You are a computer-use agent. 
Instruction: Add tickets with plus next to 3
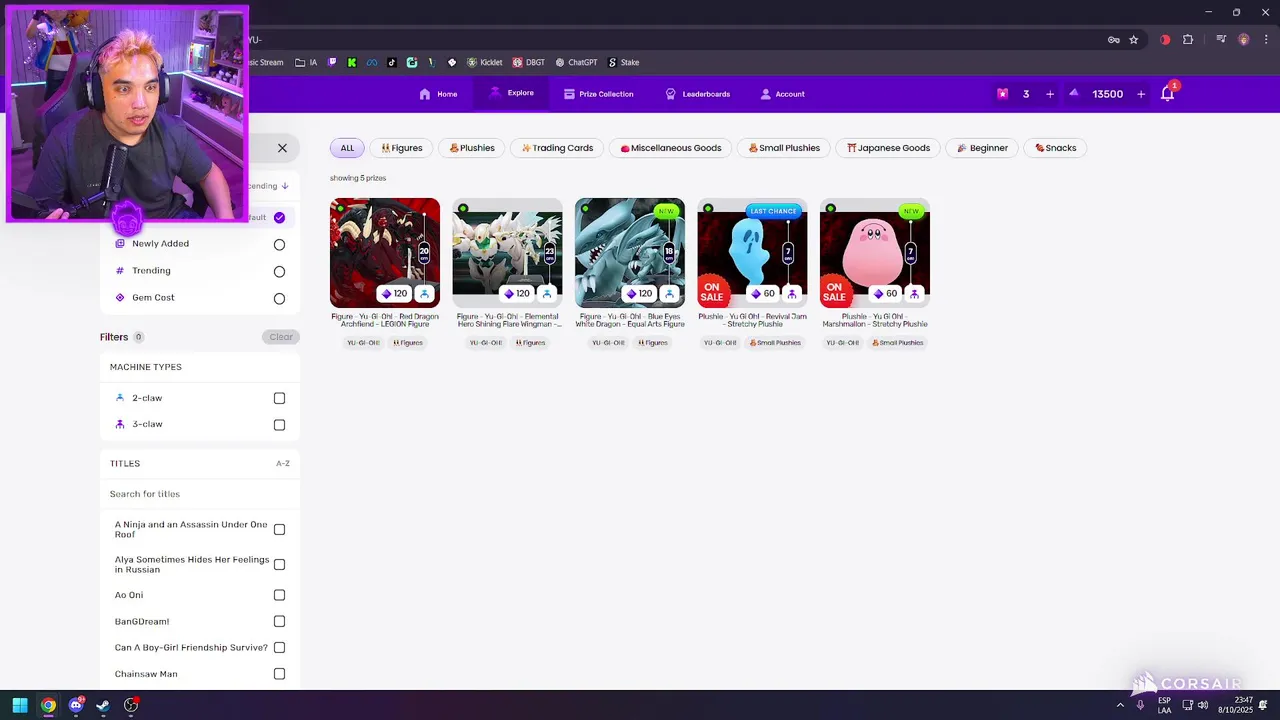point(1050,94)
